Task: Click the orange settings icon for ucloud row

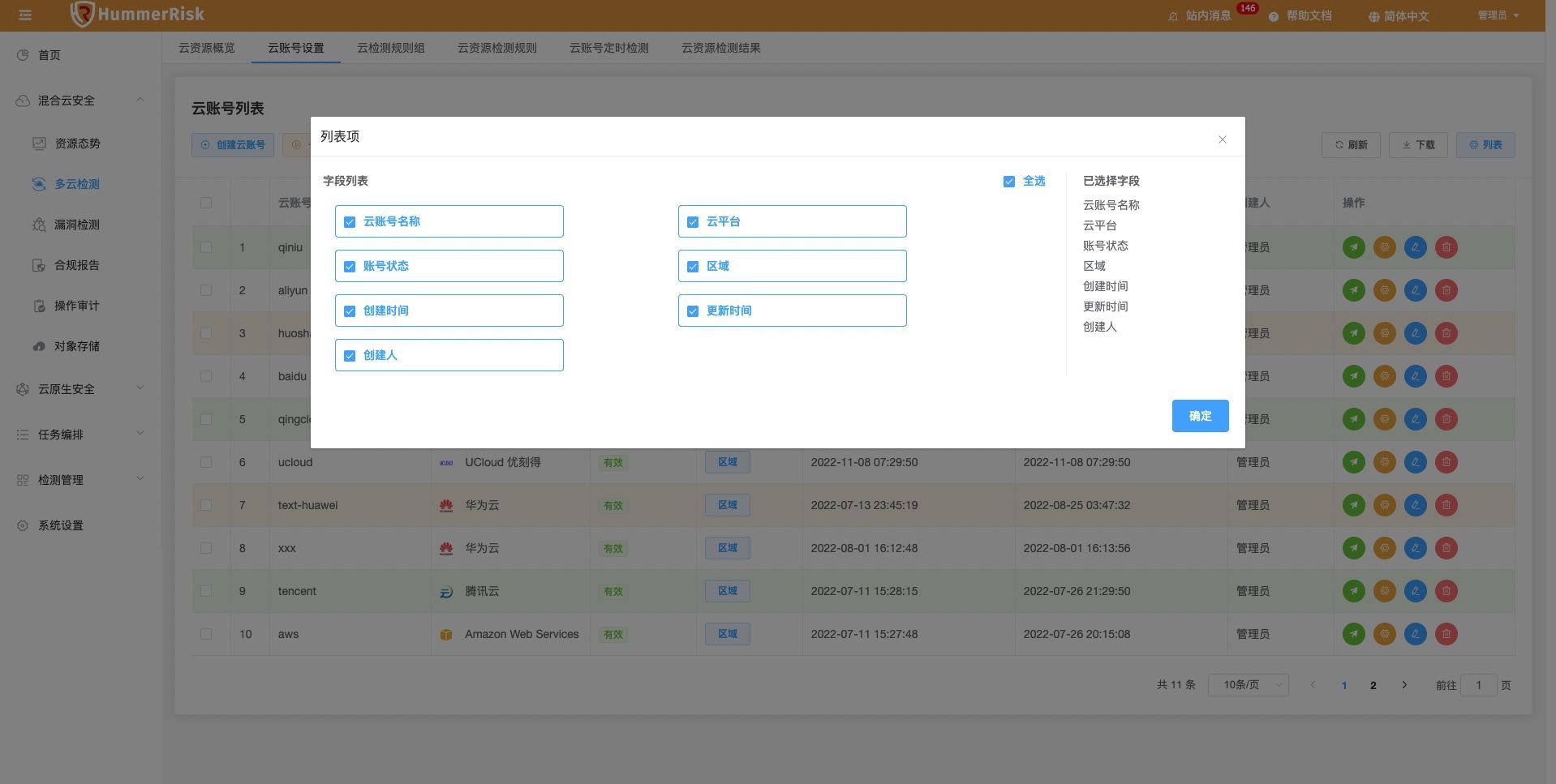Action: tap(1384, 462)
